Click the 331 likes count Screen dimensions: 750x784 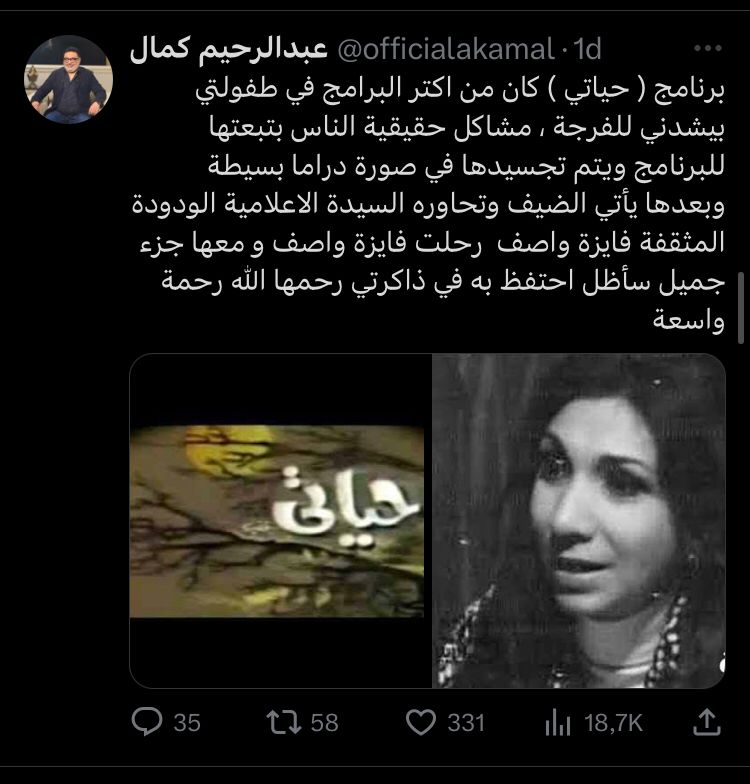pos(466,724)
